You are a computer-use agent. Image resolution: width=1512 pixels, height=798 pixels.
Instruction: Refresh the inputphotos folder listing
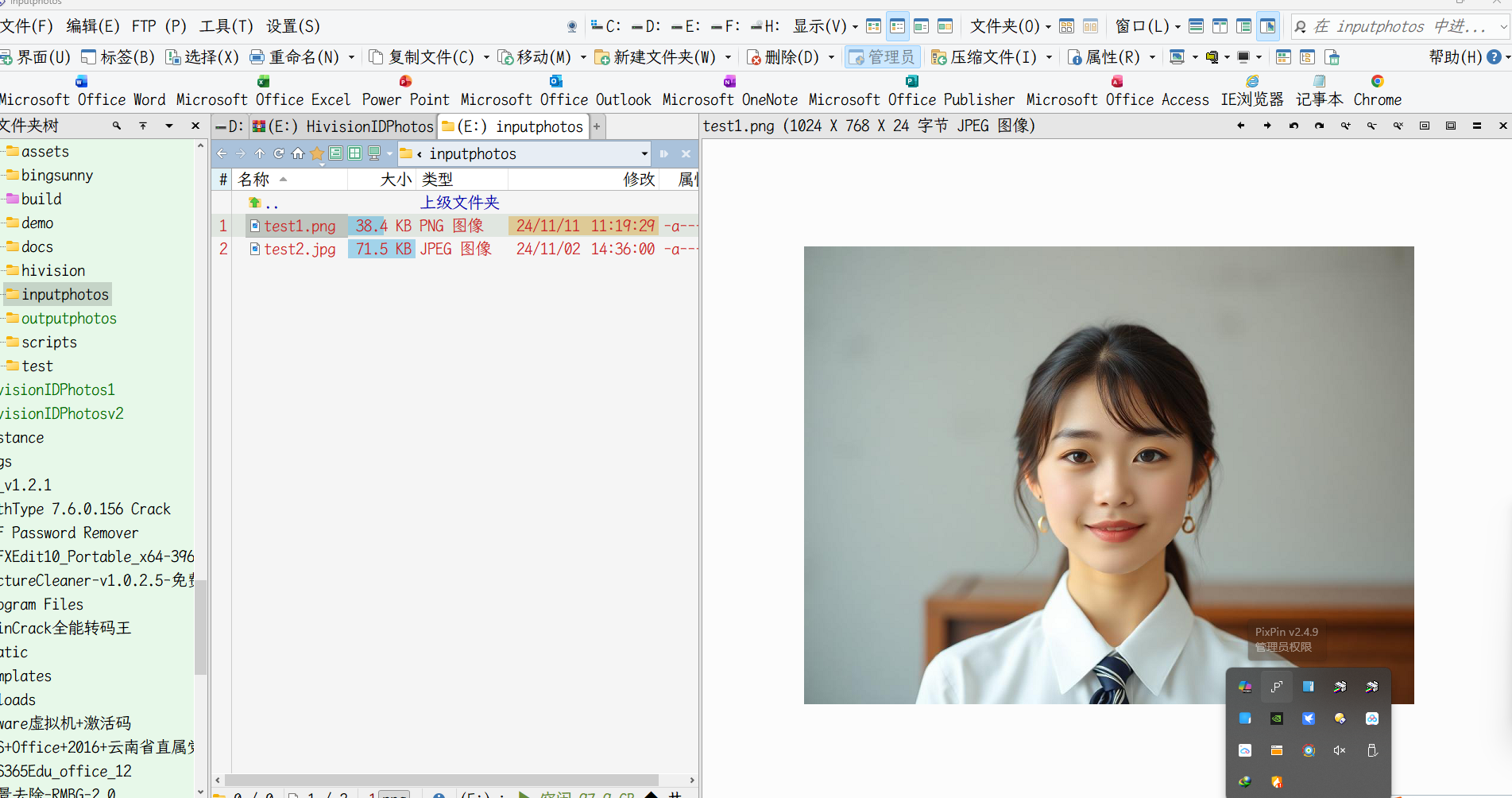coord(279,153)
